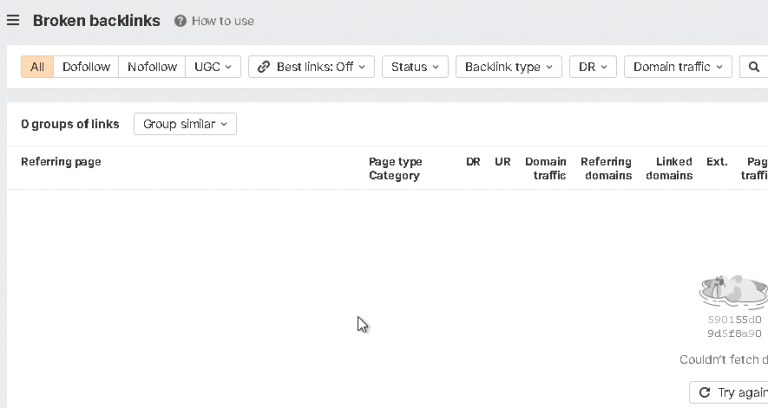768x408 pixels.
Task: Open the hamburger navigation menu
Action: [x=13, y=20]
